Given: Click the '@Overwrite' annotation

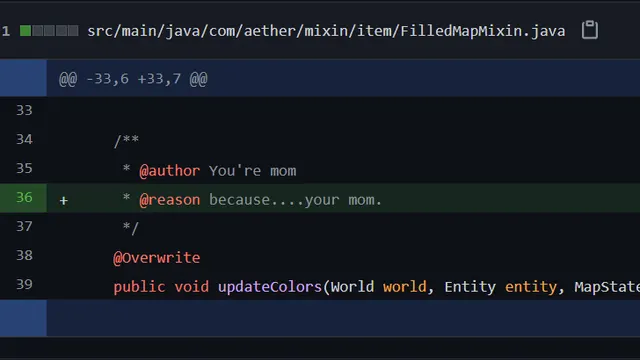Looking at the screenshot, I should tap(157, 258).
